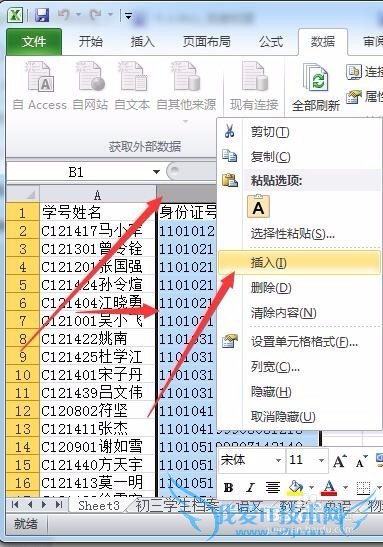Switch to the 开始 ribbon tab

tap(91, 42)
